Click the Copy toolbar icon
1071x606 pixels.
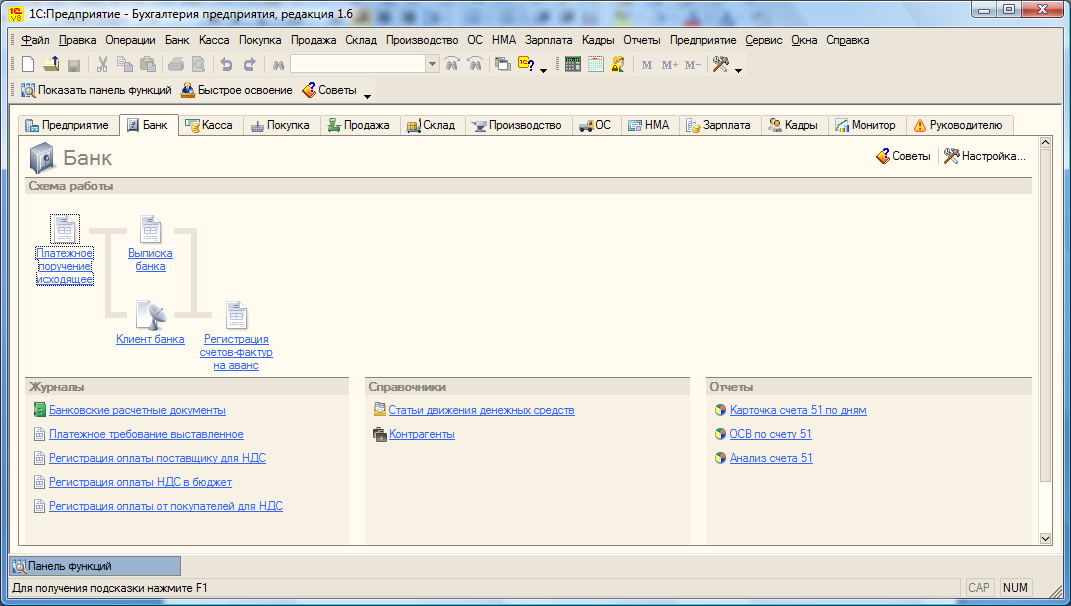(x=125, y=64)
